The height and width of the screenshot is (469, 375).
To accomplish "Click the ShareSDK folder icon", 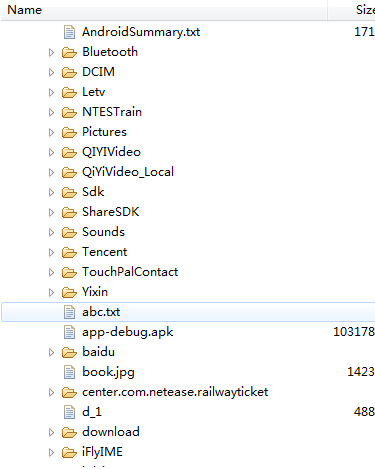I will pos(69,212).
